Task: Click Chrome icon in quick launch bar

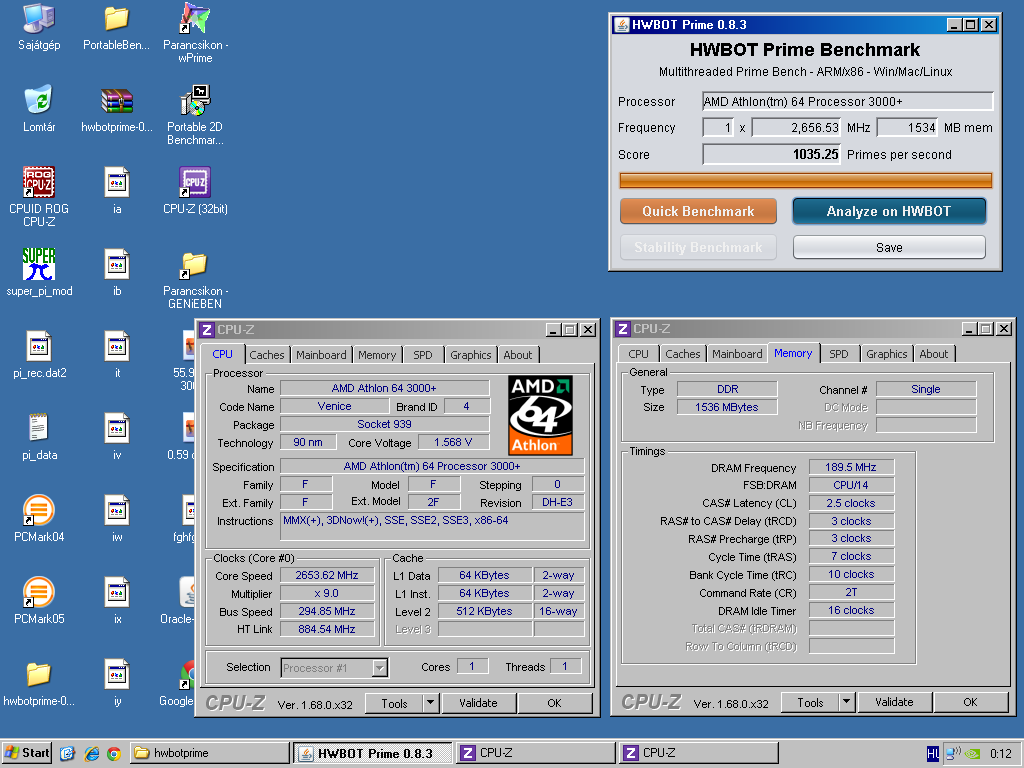Action: 114,753
